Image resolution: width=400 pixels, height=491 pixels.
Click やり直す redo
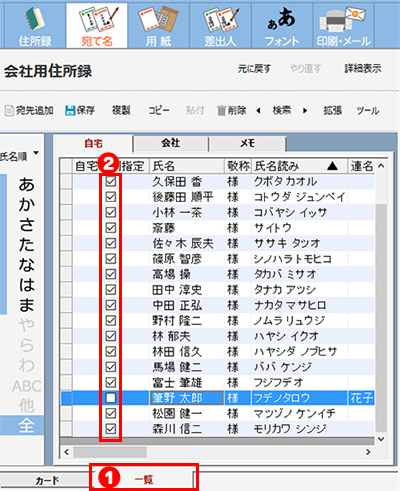(x=305, y=69)
